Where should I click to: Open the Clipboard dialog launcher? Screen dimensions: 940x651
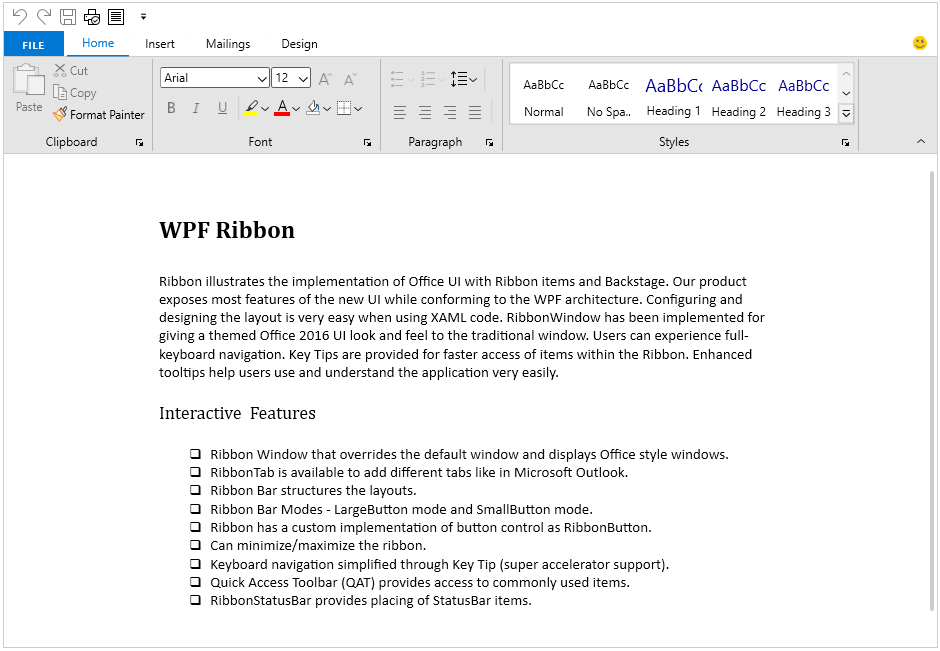[139, 142]
